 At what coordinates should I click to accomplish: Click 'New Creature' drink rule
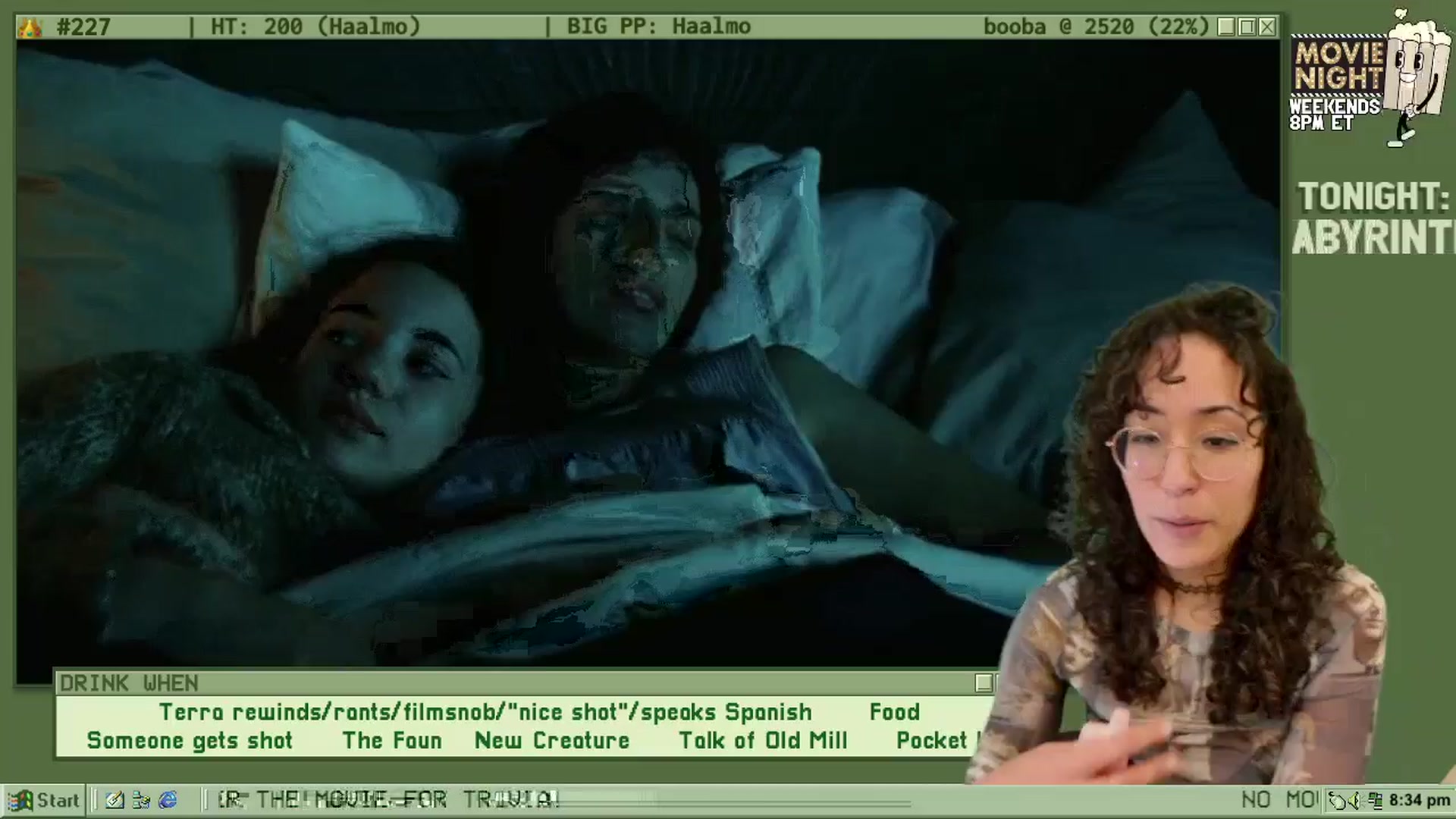[x=552, y=741]
